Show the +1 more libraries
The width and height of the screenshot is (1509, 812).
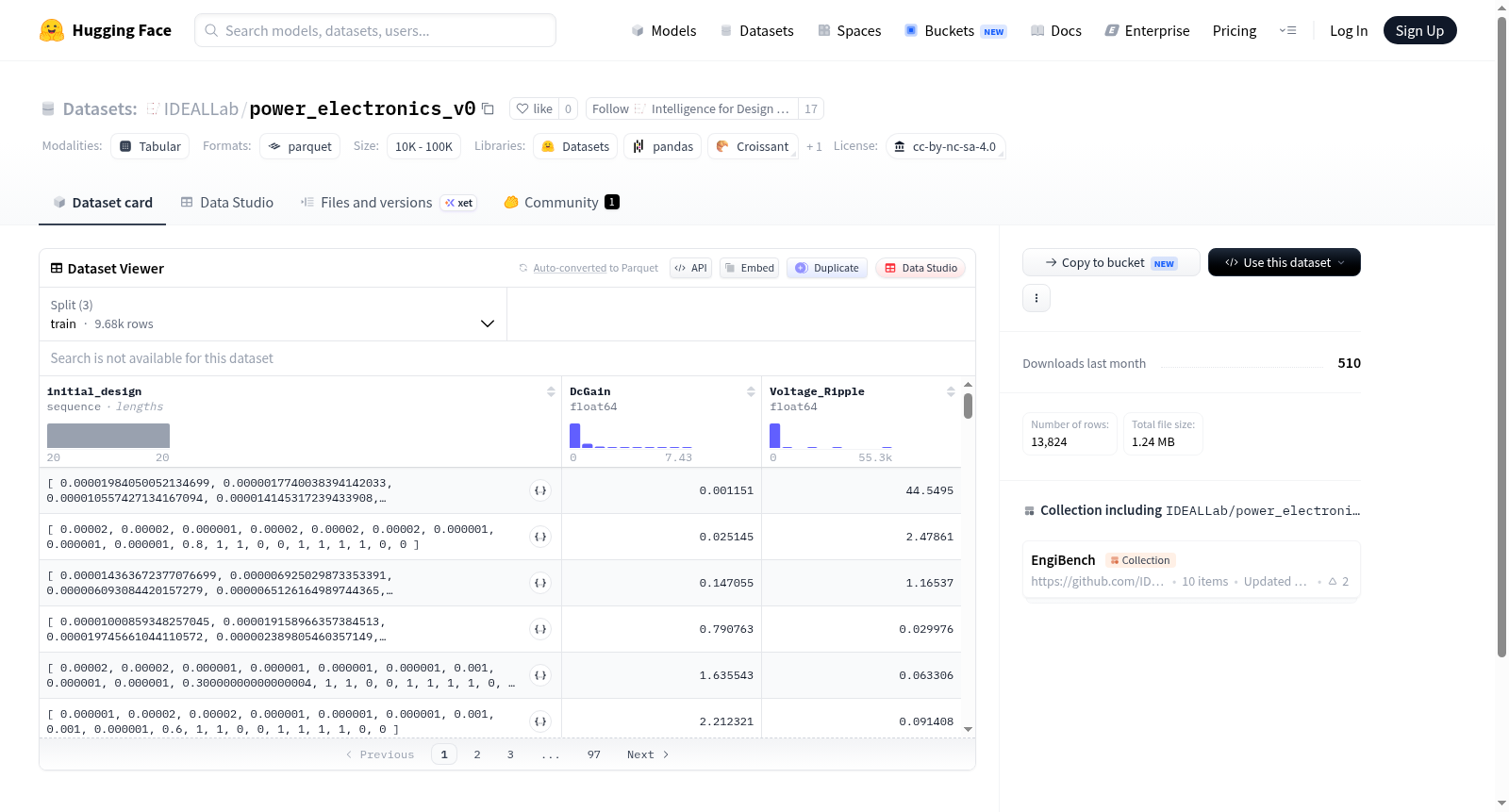[814, 146]
